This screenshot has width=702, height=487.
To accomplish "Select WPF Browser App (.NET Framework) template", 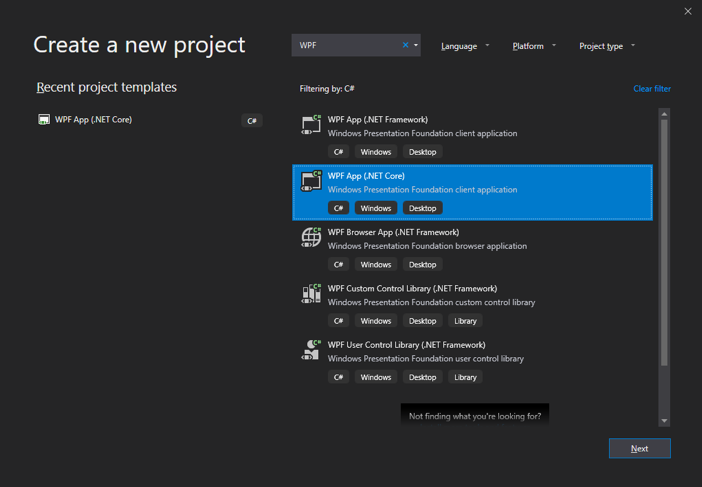I will pyautogui.click(x=472, y=248).
